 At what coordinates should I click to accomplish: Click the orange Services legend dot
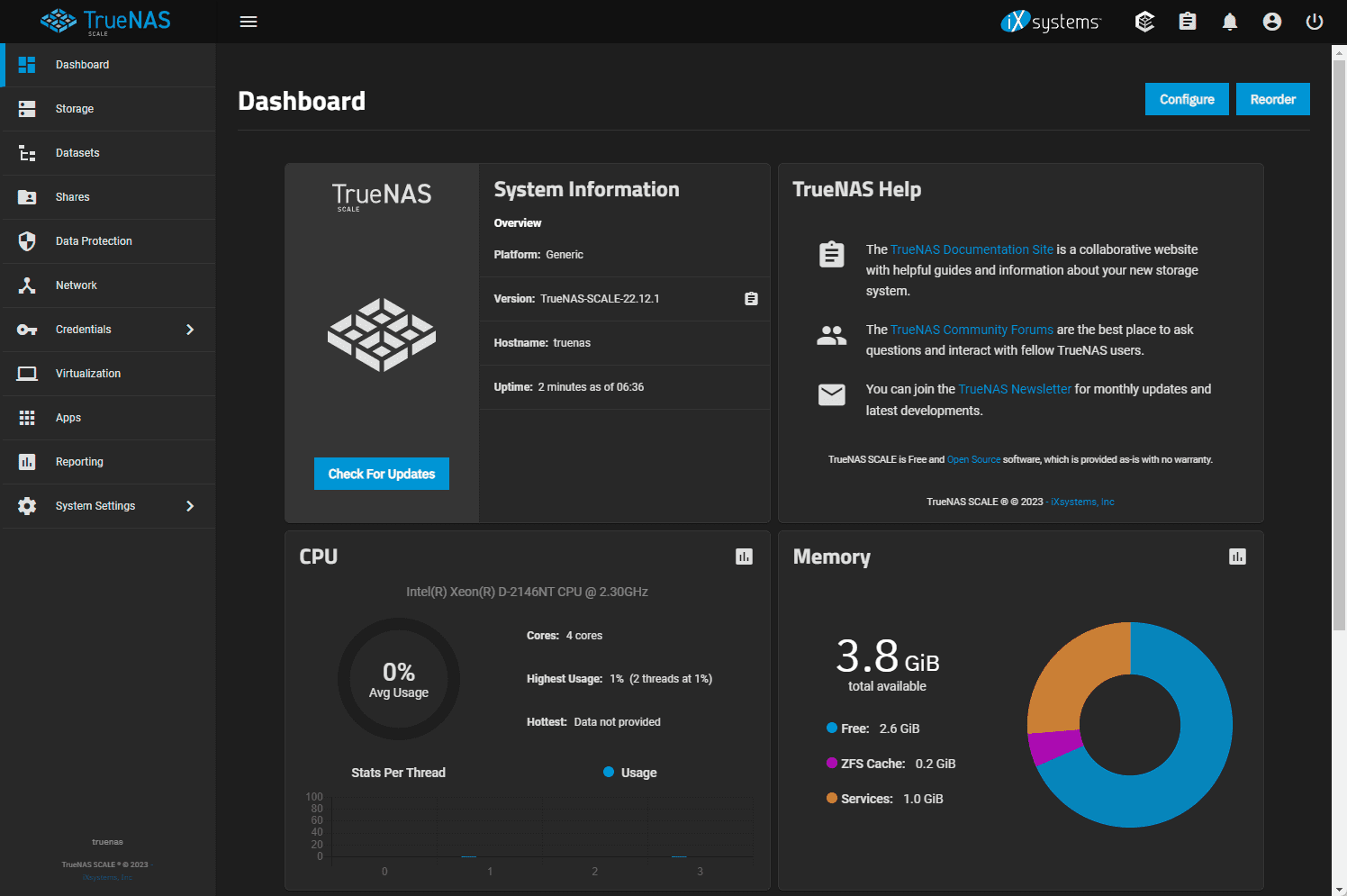coord(832,798)
